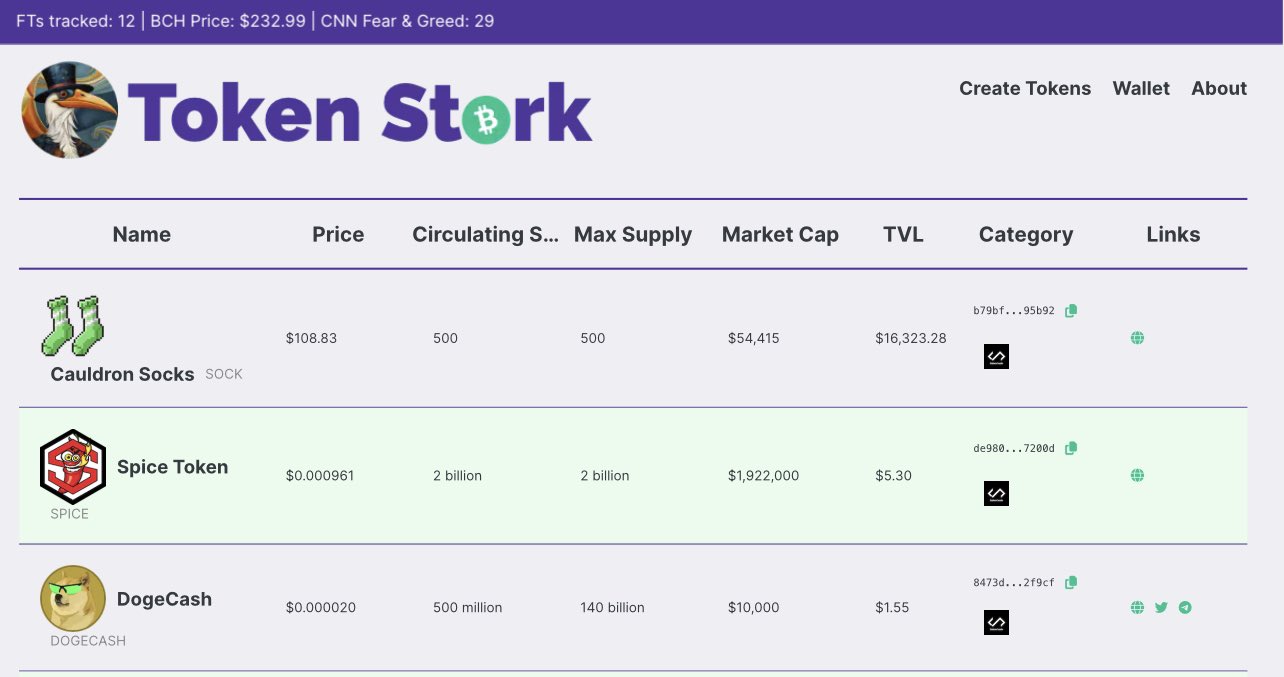Viewport: 1284px width, 677px height.
Task: Click the black category icon for Spice Token
Action: point(996,493)
